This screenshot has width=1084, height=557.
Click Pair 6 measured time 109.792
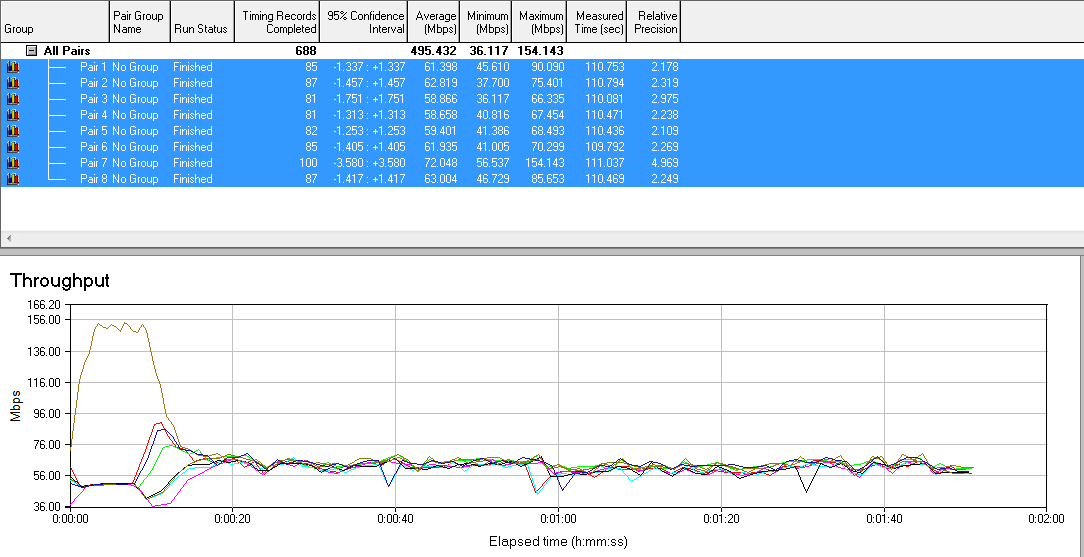(x=605, y=147)
